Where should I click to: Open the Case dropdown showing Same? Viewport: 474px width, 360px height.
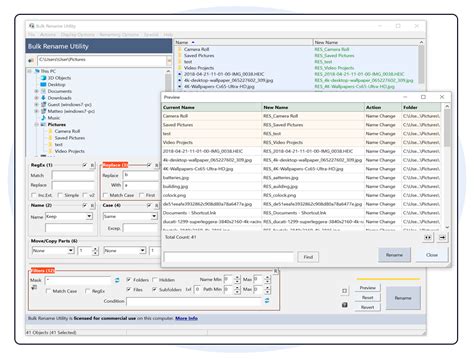tap(154, 216)
